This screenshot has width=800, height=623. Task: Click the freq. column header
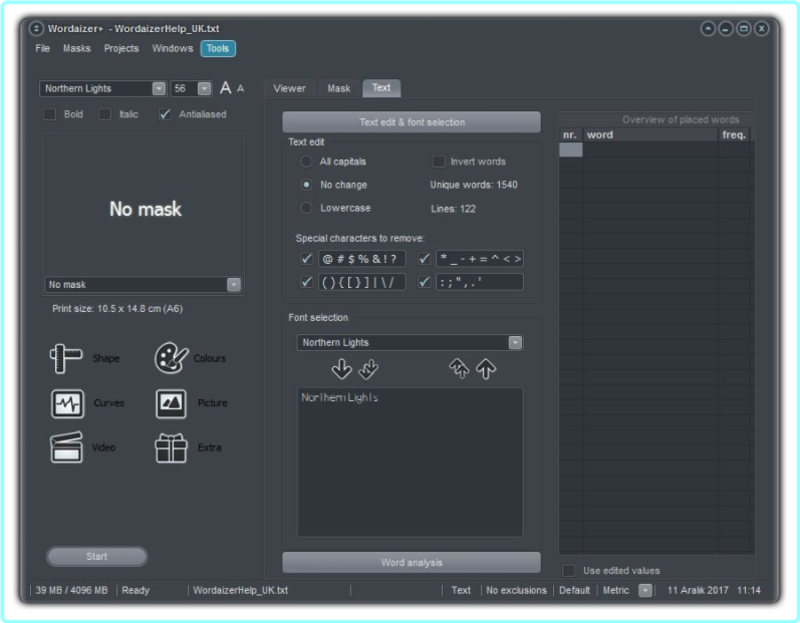click(x=734, y=135)
